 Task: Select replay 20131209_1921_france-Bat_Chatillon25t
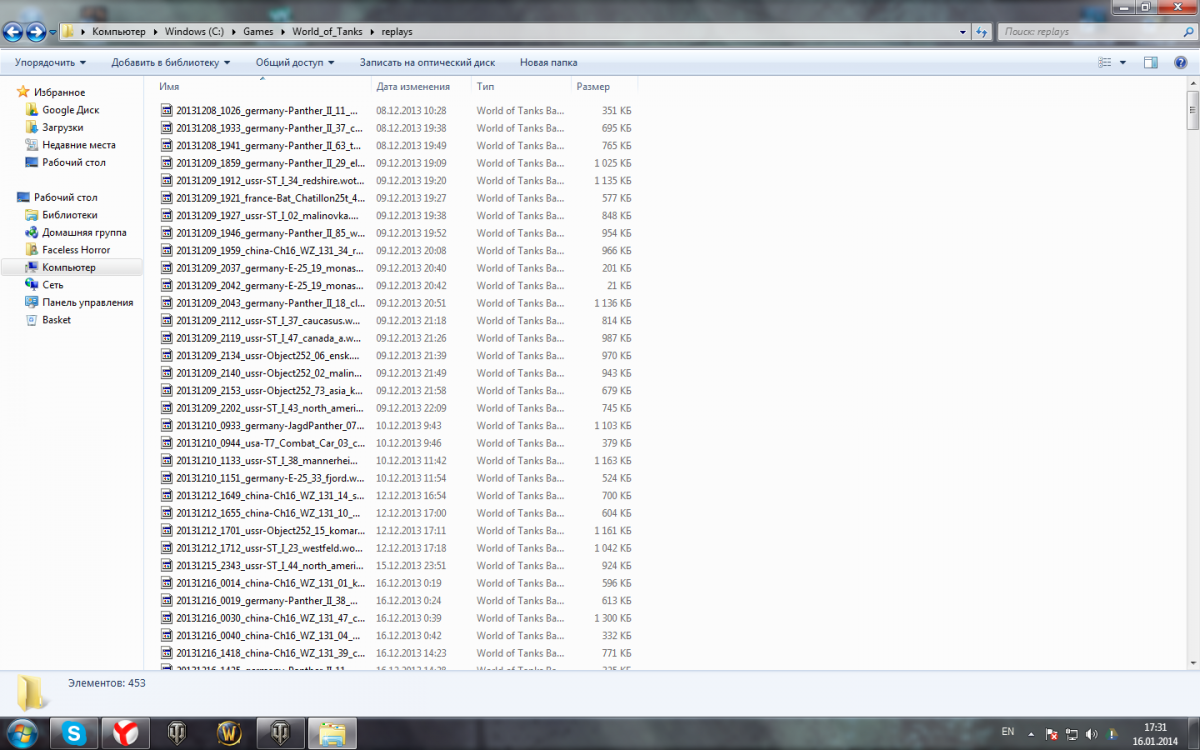pos(270,198)
